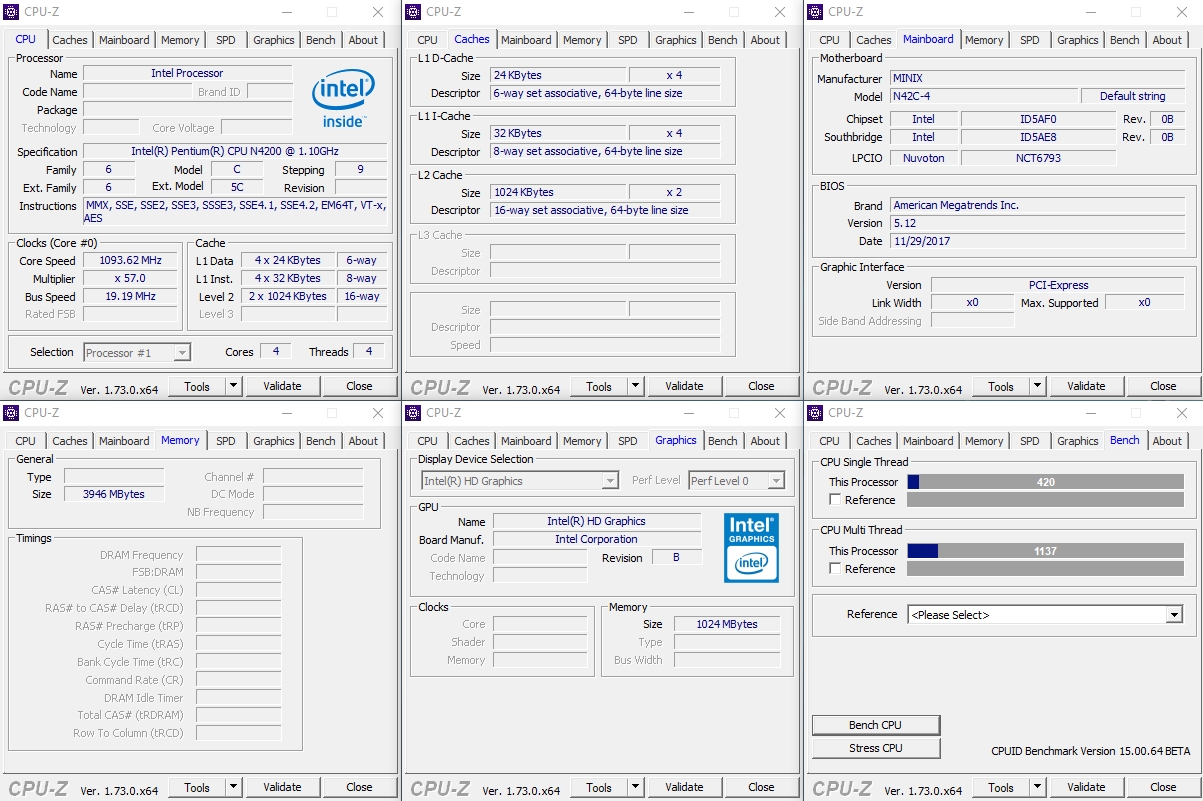The image size is (1203, 801).
Task: Click the LPCIO chip value NCT6793
Action: [x=1039, y=158]
